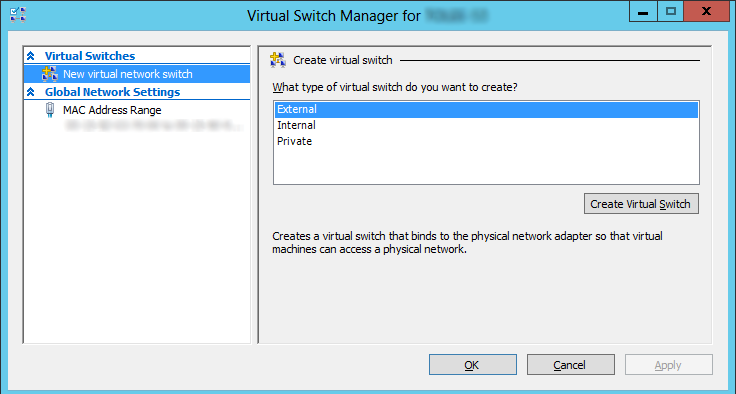Choose External switch type
Image resolution: width=736 pixels, height=394 pixels.
486,109
